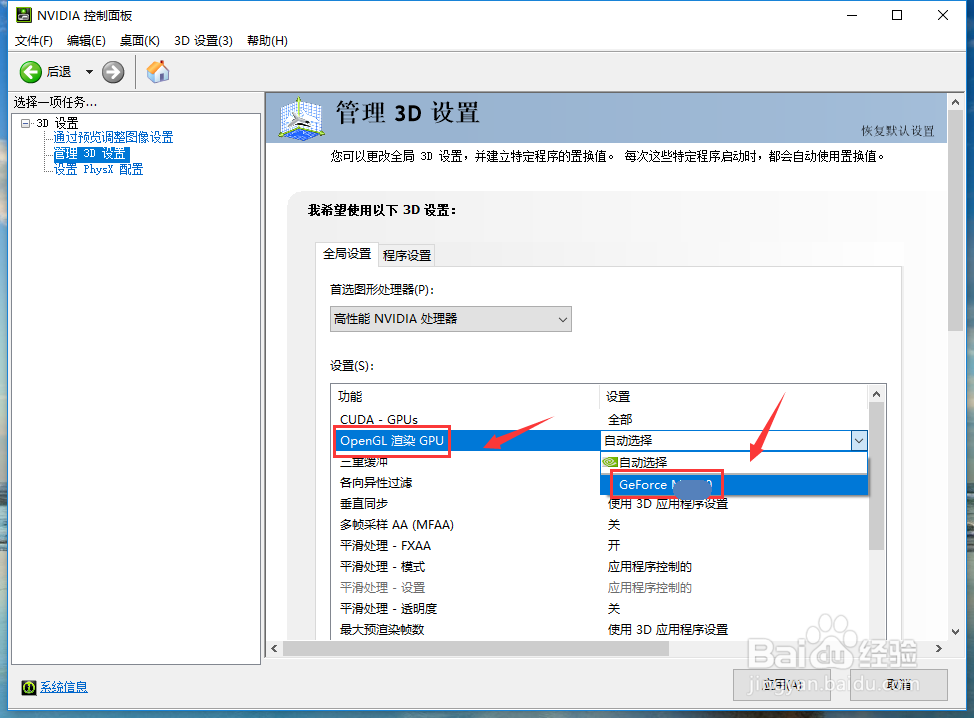Viewport: 974px width, 718px height.
Task: Select the 平滑处理 - FXAA row
Action: [x=599, y=545]
